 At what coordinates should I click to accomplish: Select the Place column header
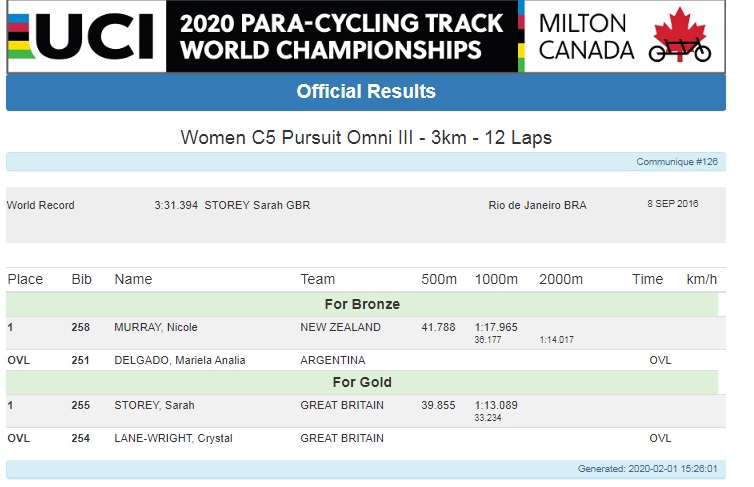[x=25, y=279]
